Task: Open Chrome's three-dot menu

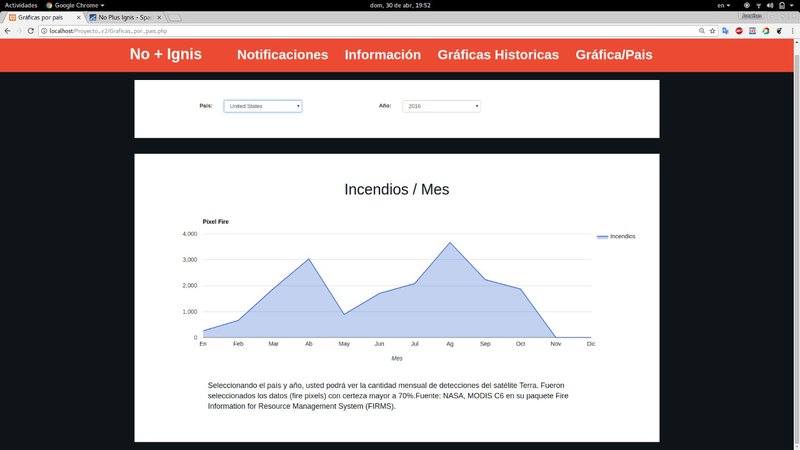Action: tap(793, 31)
